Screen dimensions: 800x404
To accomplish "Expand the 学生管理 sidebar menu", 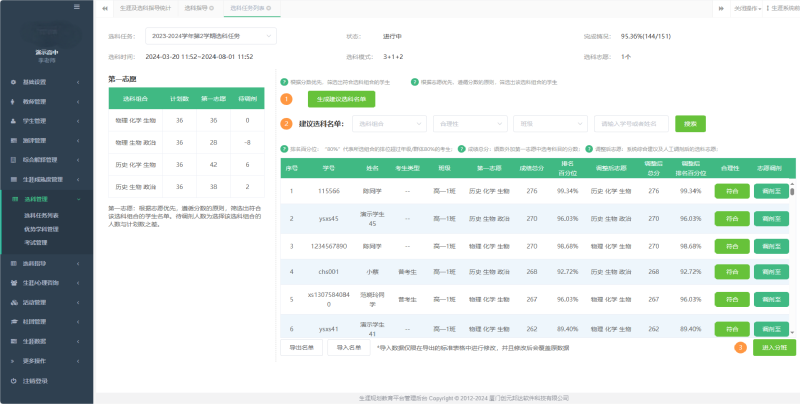I will 46,118.
